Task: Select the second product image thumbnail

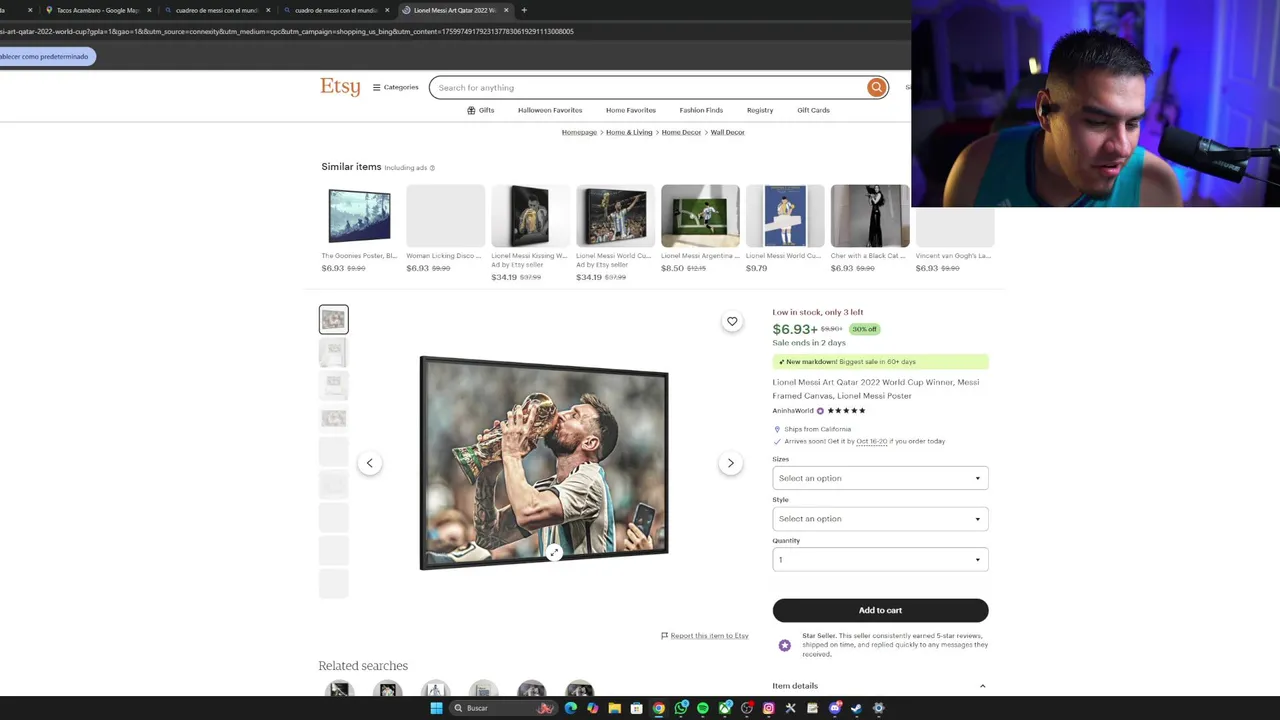Action: tap(334, 352)
